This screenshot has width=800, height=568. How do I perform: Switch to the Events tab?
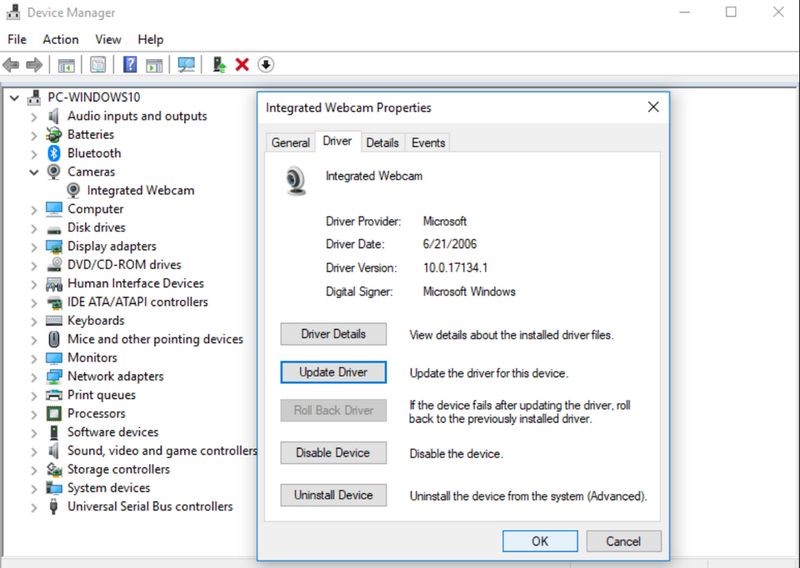[429, 143]
